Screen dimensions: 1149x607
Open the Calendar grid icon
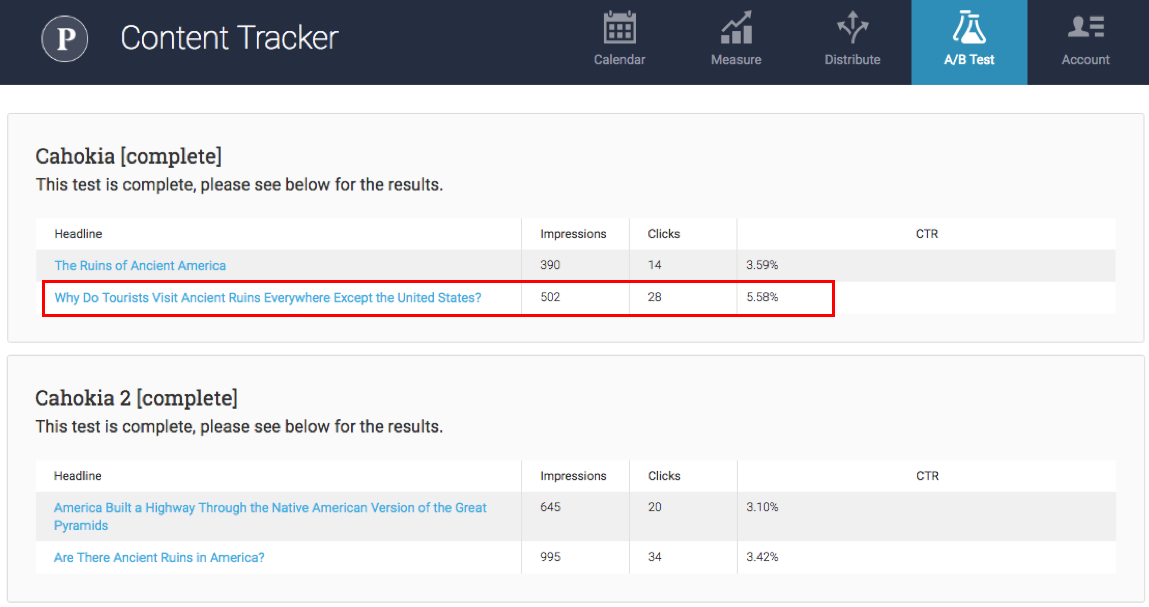click(x=619, y=28)
